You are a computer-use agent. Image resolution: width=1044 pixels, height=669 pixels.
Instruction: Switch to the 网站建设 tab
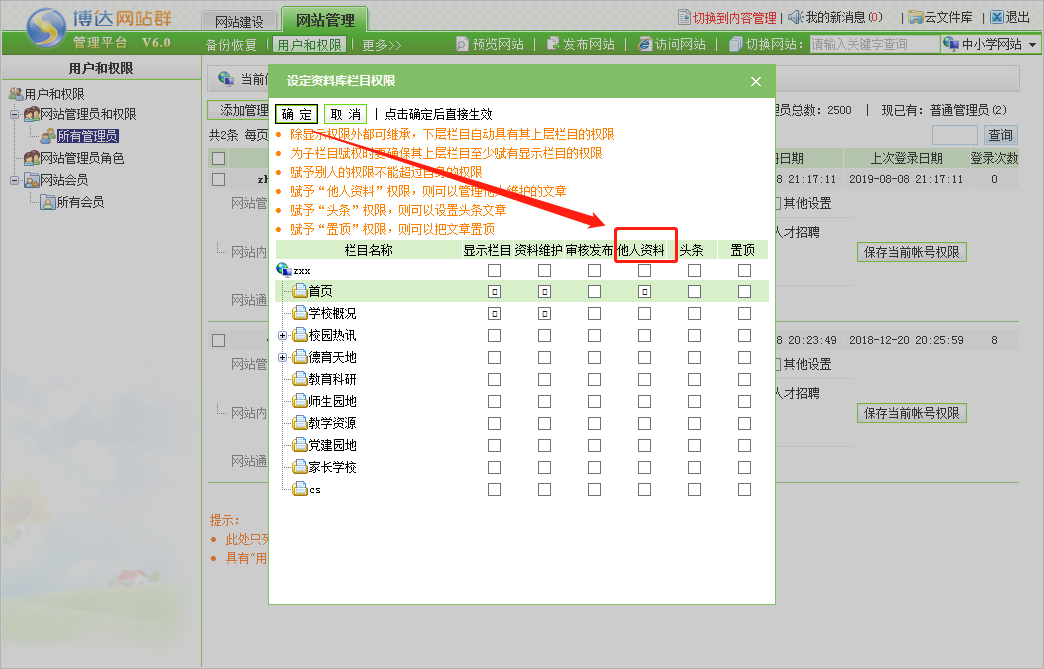pos(239,21)
